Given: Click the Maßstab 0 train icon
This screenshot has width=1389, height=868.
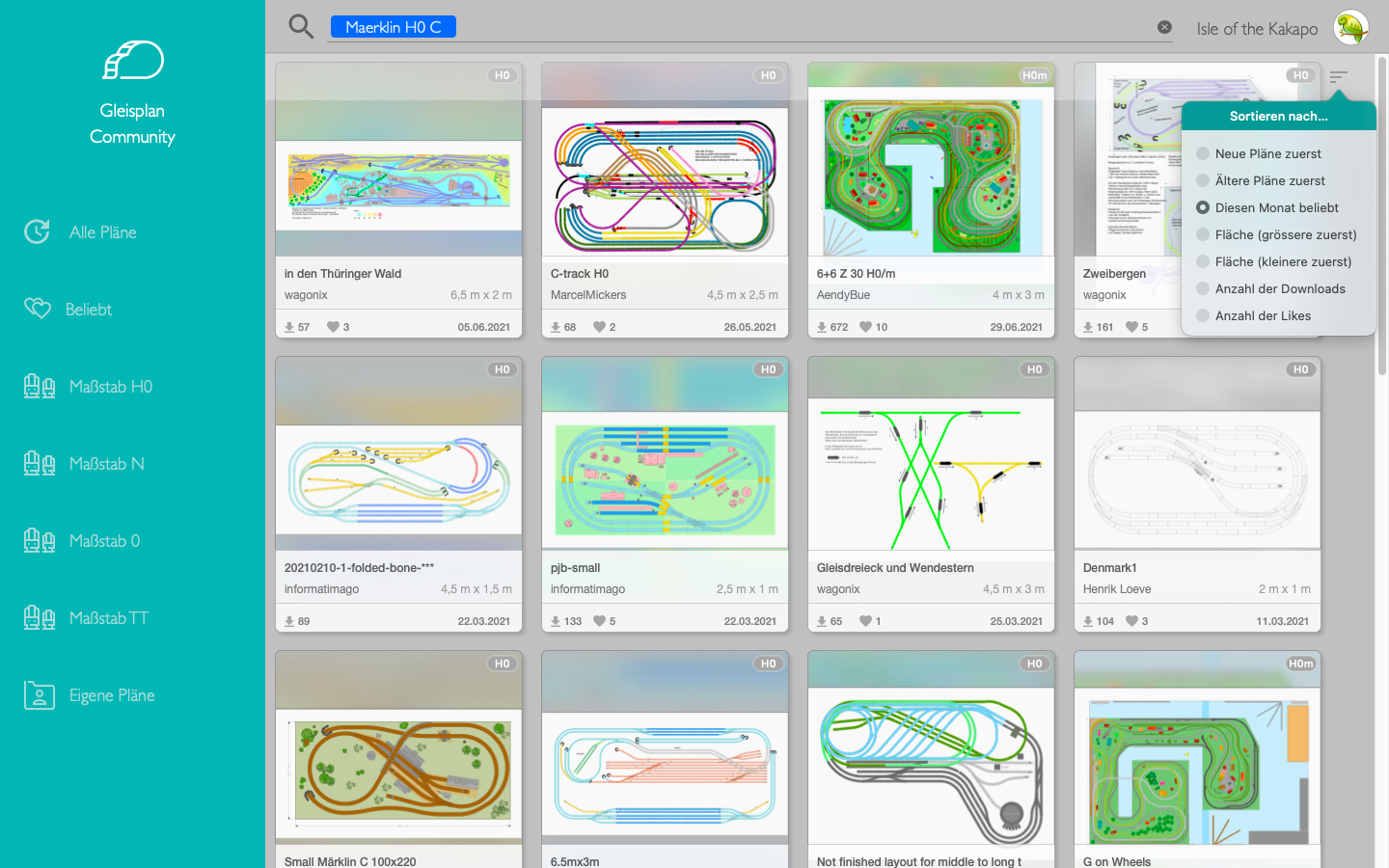Looking at the screenshot, I should click(x=40, y=540).
